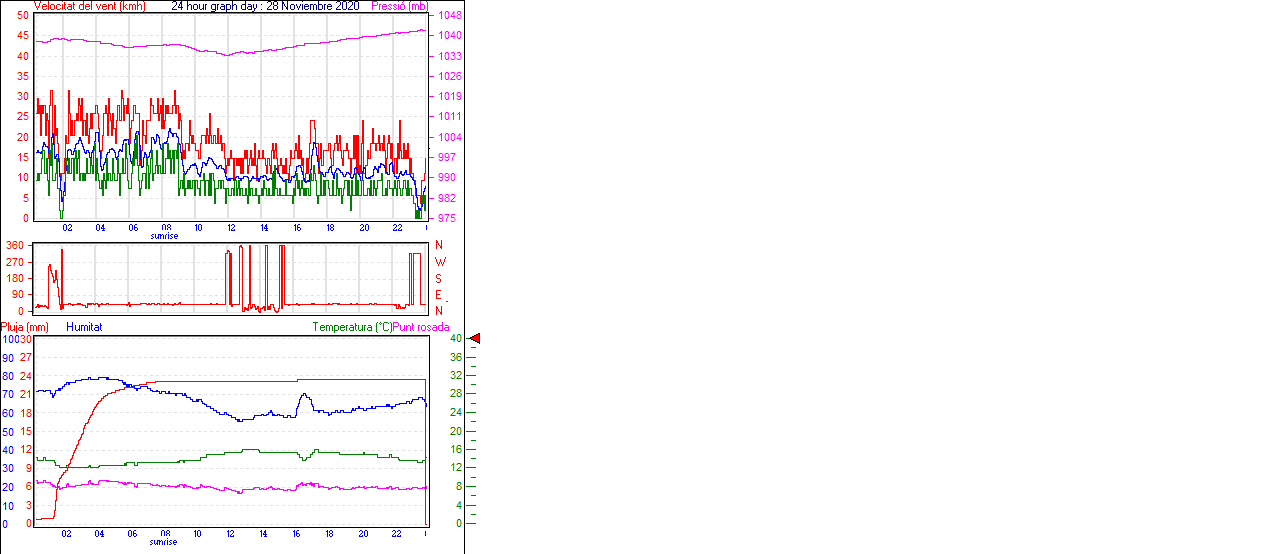Click the 'Pressió (mb)' axis title
Viewport: 1280px width, 554px height.
(x=398, y=6)
